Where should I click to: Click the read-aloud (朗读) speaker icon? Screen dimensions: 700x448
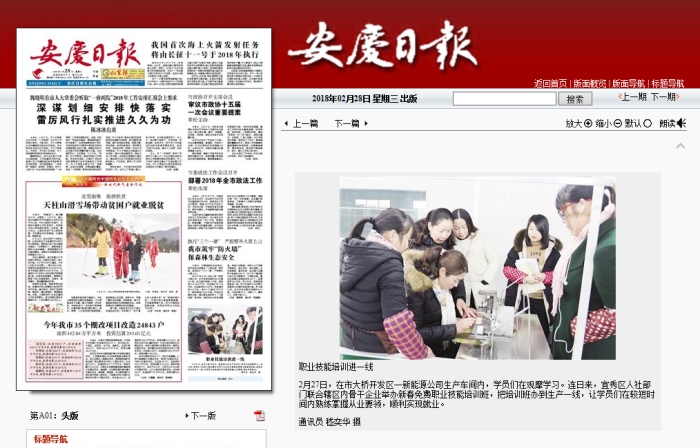682,124
